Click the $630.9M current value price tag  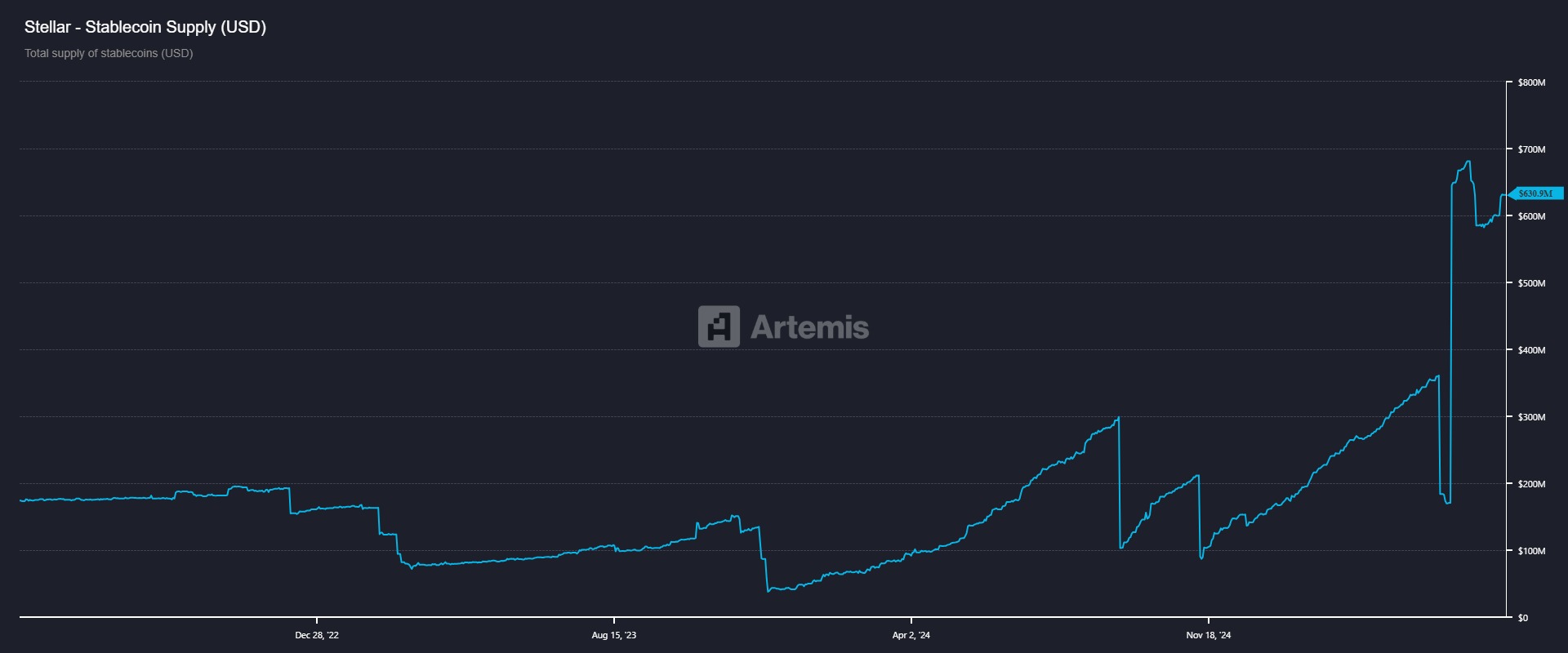[x=1535, y=193]
